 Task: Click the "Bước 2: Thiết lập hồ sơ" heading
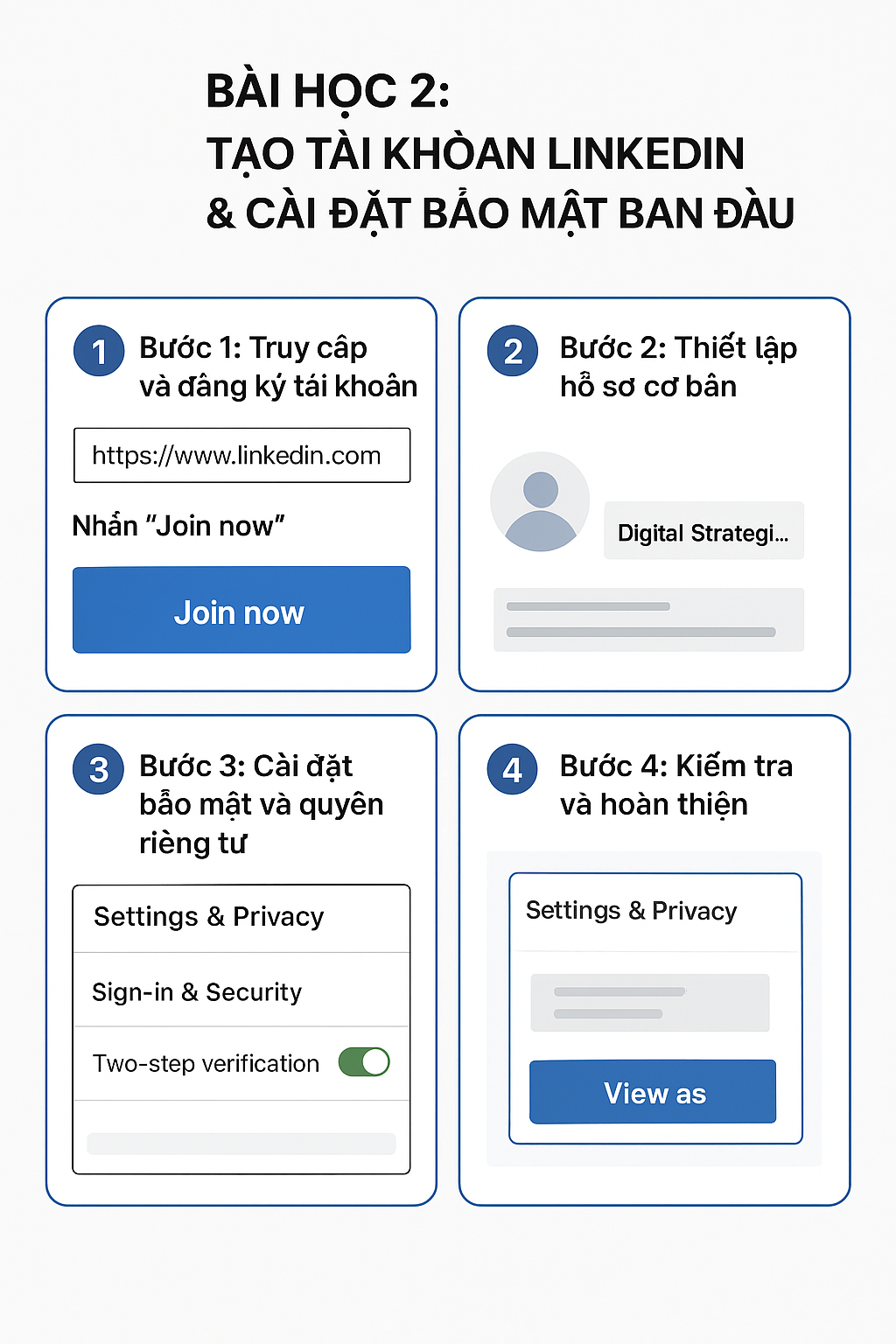click(678, 367)
